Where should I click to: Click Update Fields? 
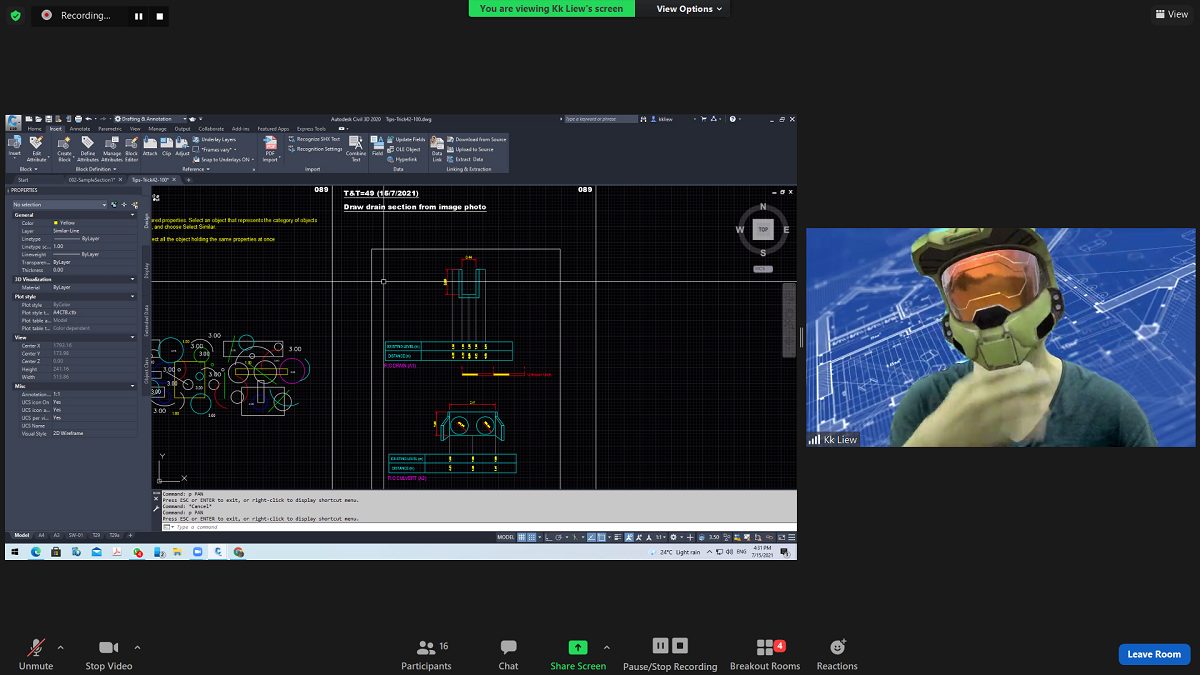click(x=406, y=139)
